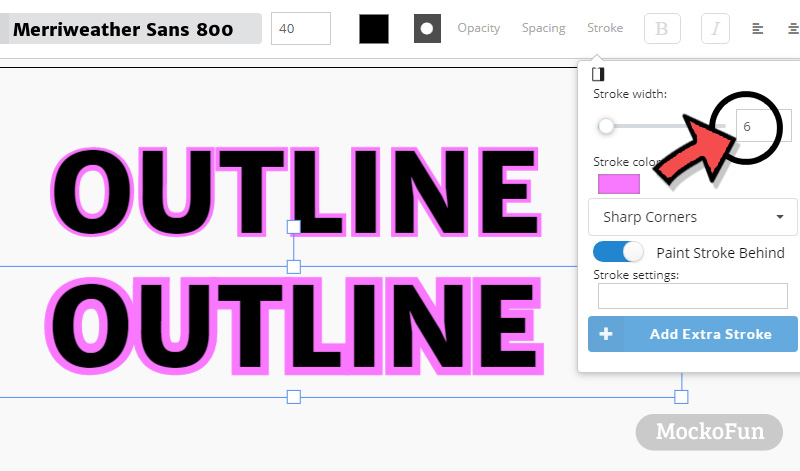The height and width of the screenshot is (471, 800).
Task: Expand corner style list via arrow
Action: point(780,217)
